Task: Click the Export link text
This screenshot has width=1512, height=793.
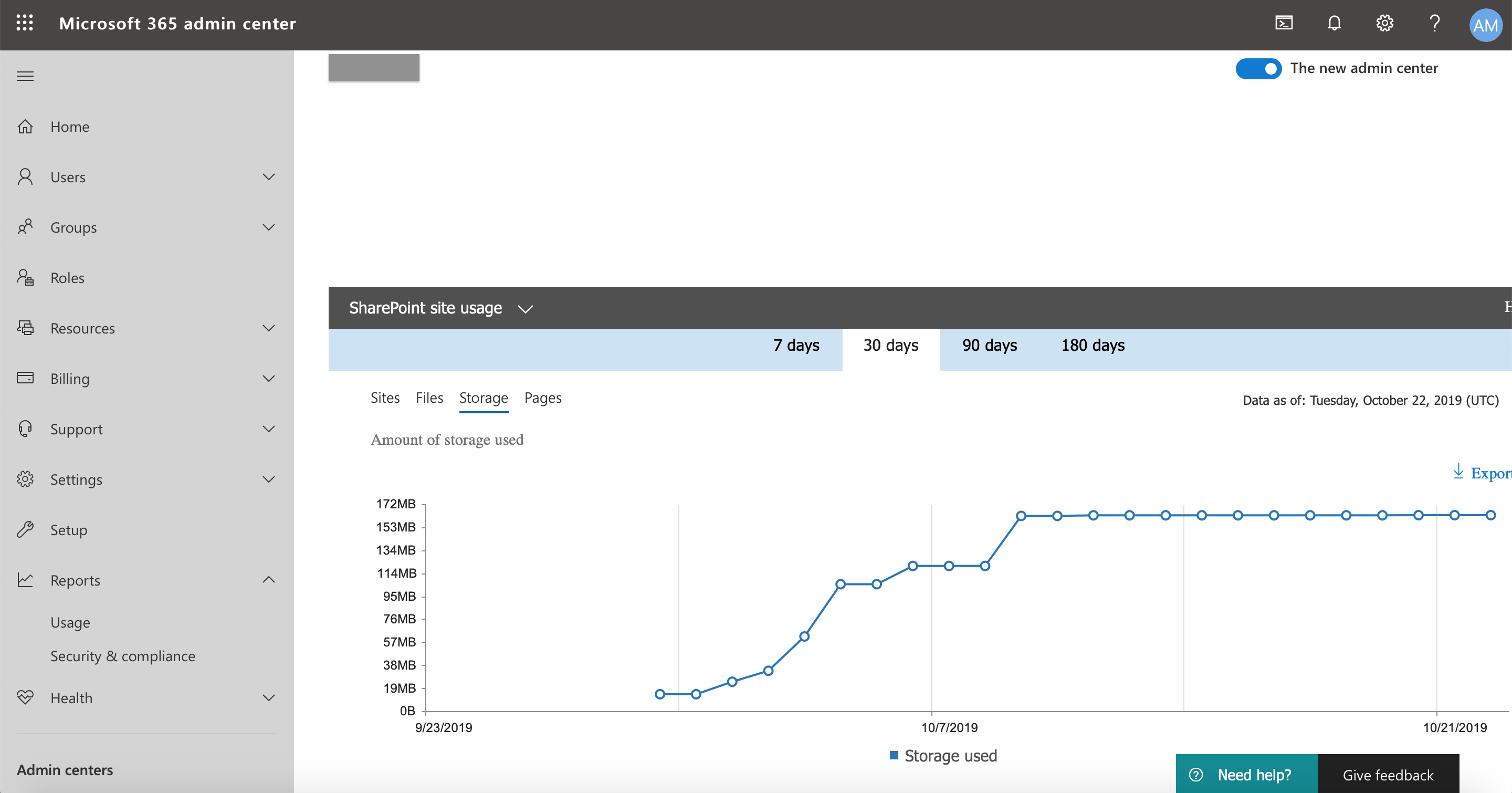Action: point(1491,473)
